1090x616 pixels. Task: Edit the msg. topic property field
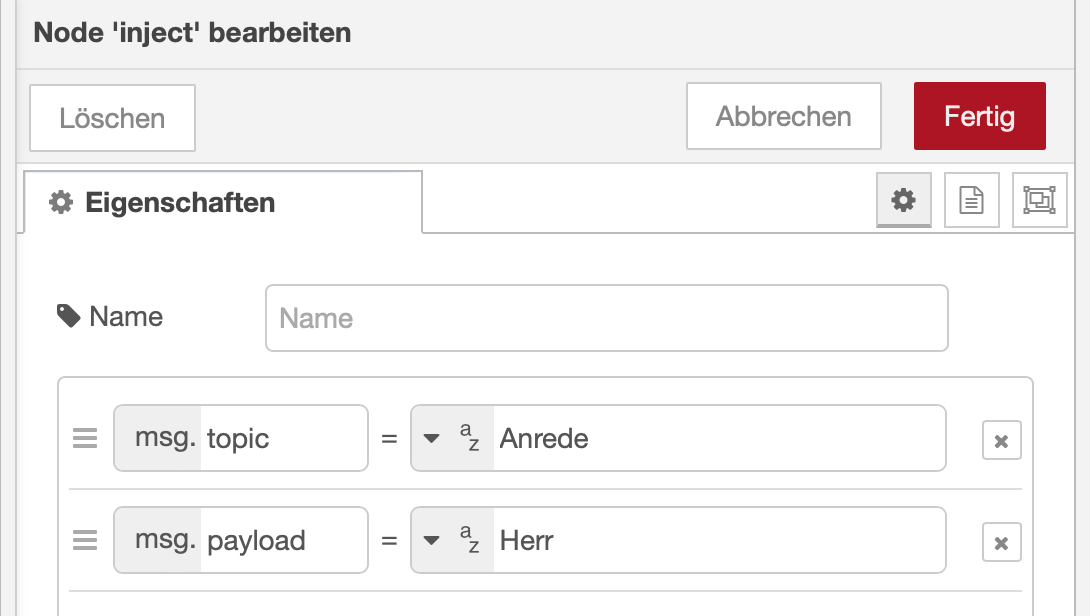point(283,438)
